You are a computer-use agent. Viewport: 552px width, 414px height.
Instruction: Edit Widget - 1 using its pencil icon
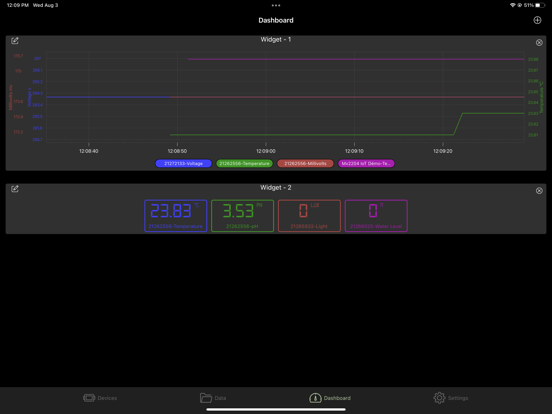pyautogui.click(x=15, y=40)
